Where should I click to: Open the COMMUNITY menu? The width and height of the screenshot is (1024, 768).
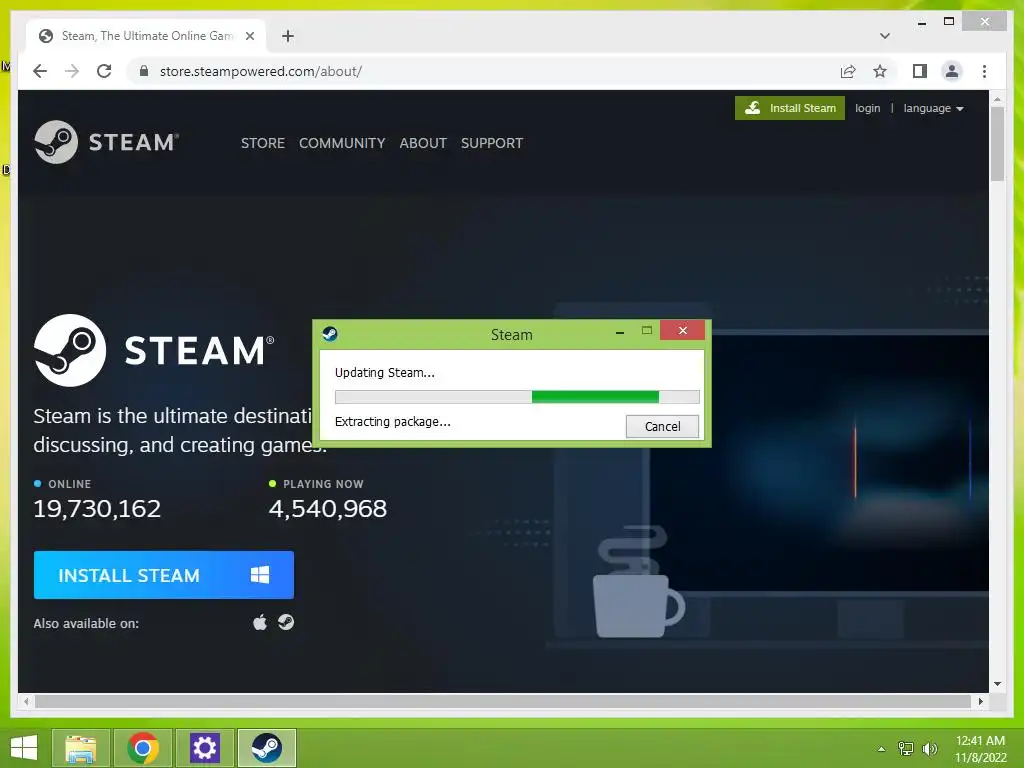coord(342,143)
